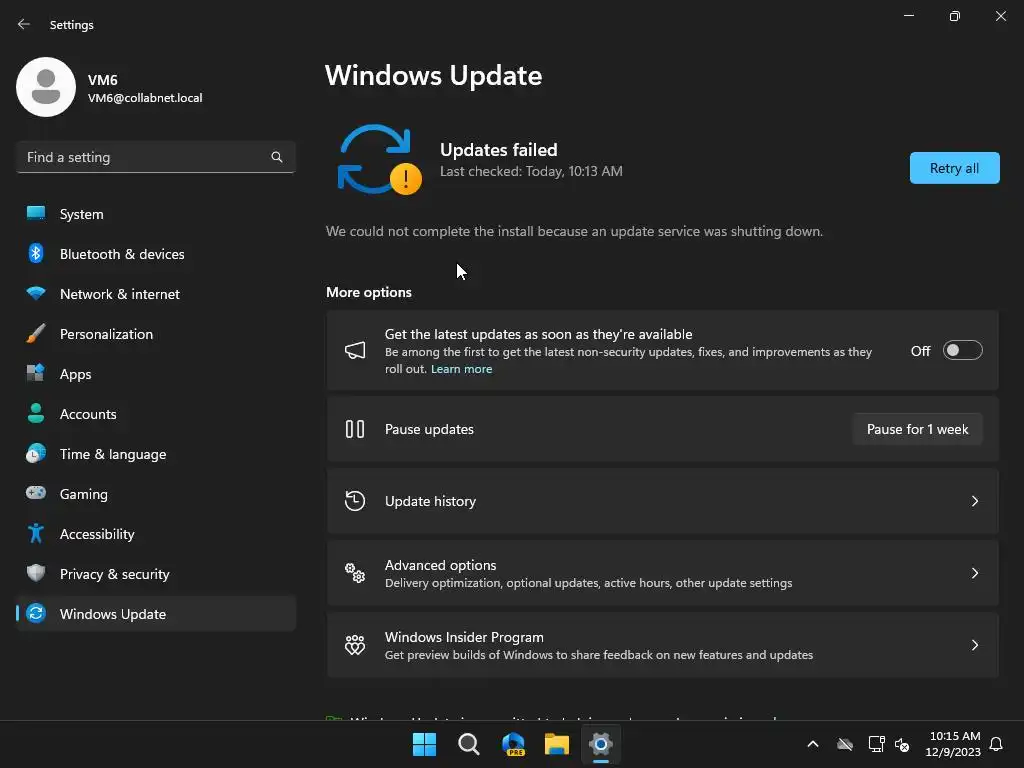This screenshot has width=1024, height=768.
Task: Click the Gaming controller icon
Action: point(36,493)
